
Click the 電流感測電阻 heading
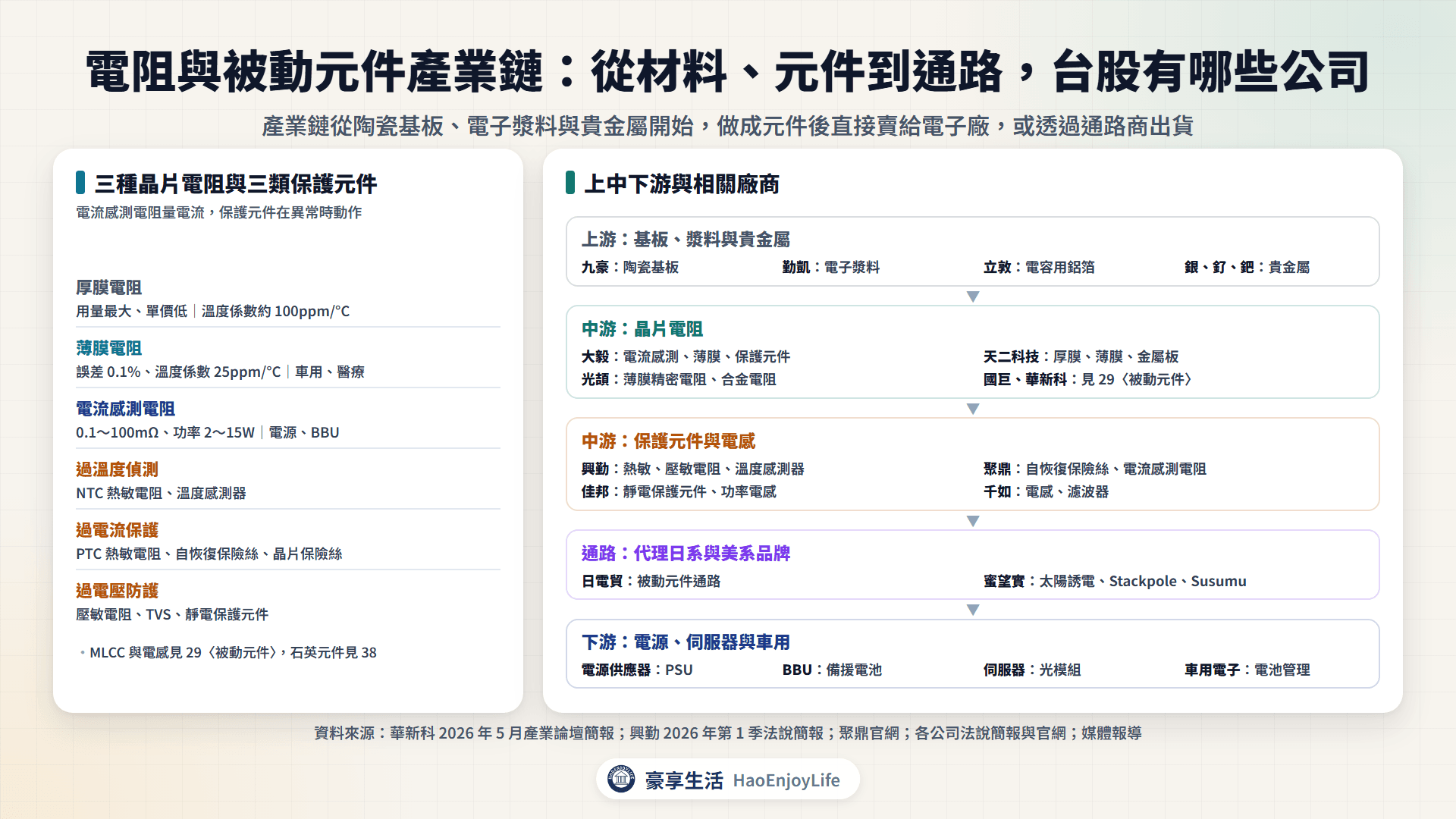(x=126, y=409)
